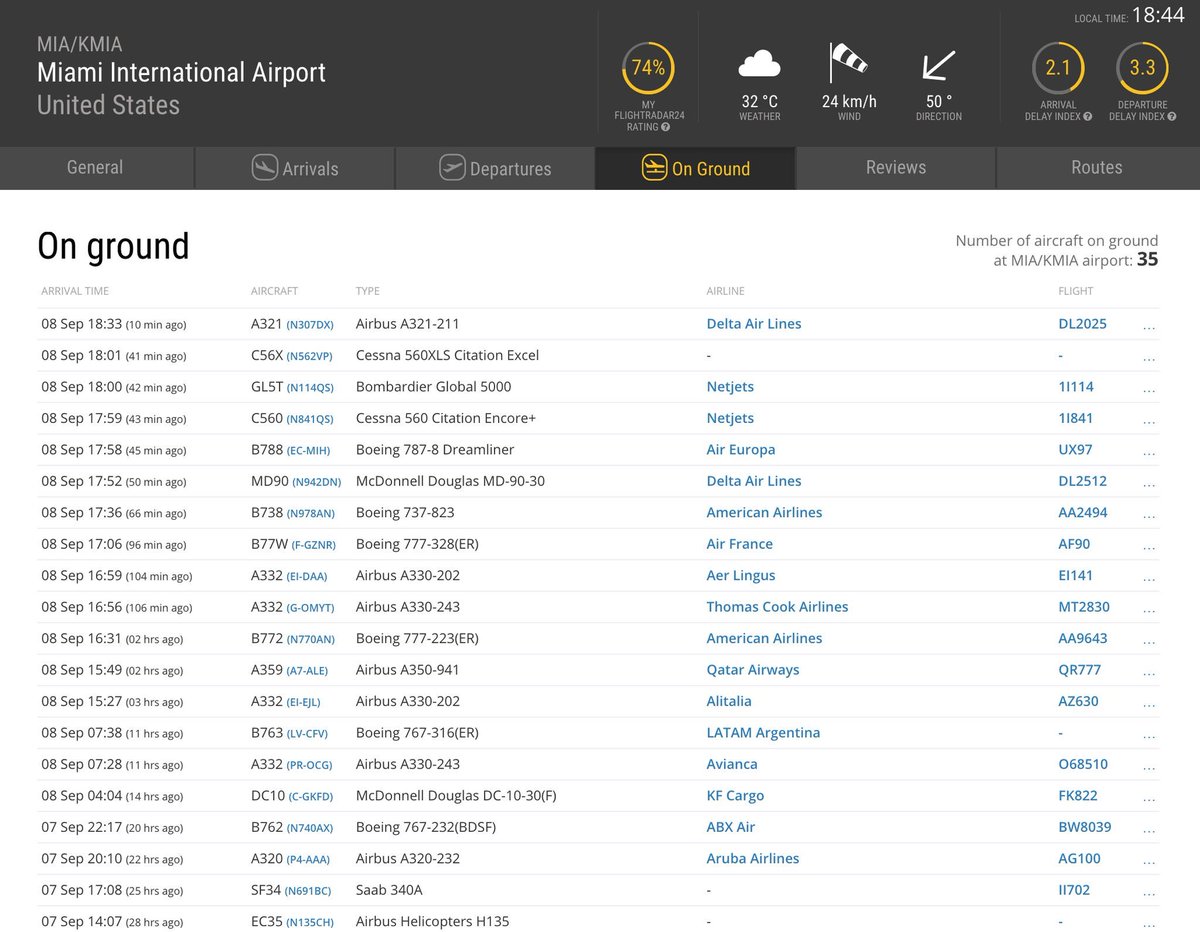Open more options for flight UX97
Viewport: 1200px width, 932px height.
pos(1149,451)
